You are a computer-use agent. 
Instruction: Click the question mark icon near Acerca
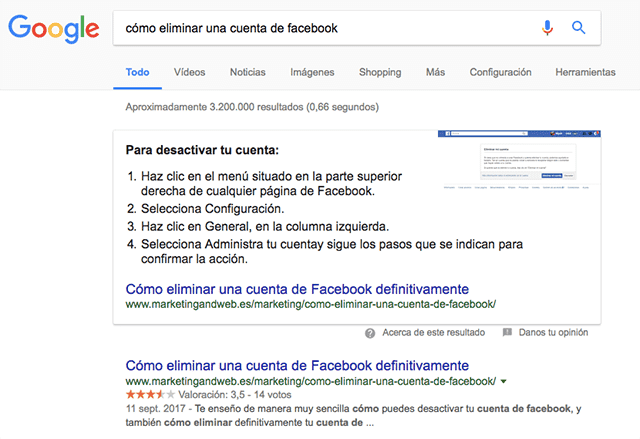(x=370, y=333)
